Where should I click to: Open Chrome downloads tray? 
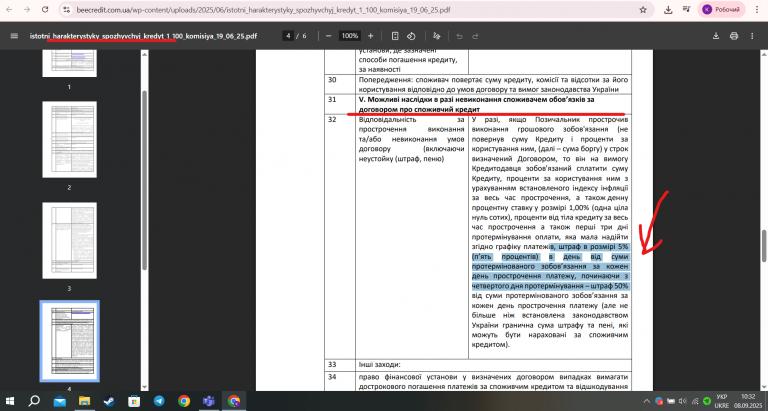click(x=668, y=10)
